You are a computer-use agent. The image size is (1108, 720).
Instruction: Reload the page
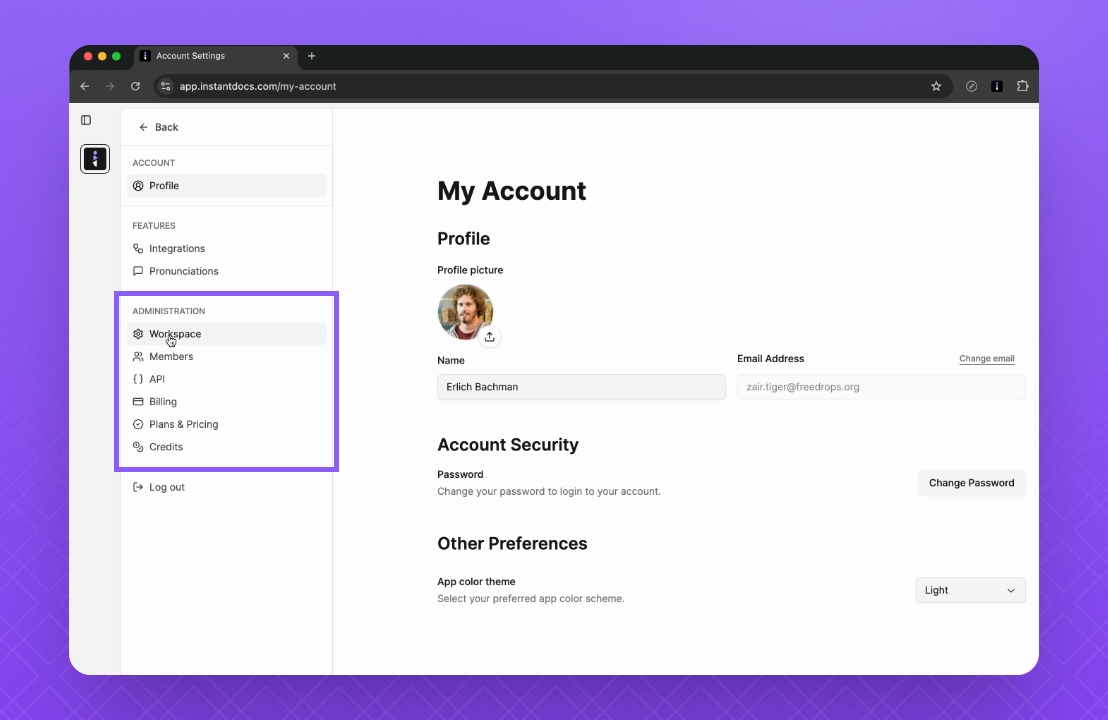(135, 86)
